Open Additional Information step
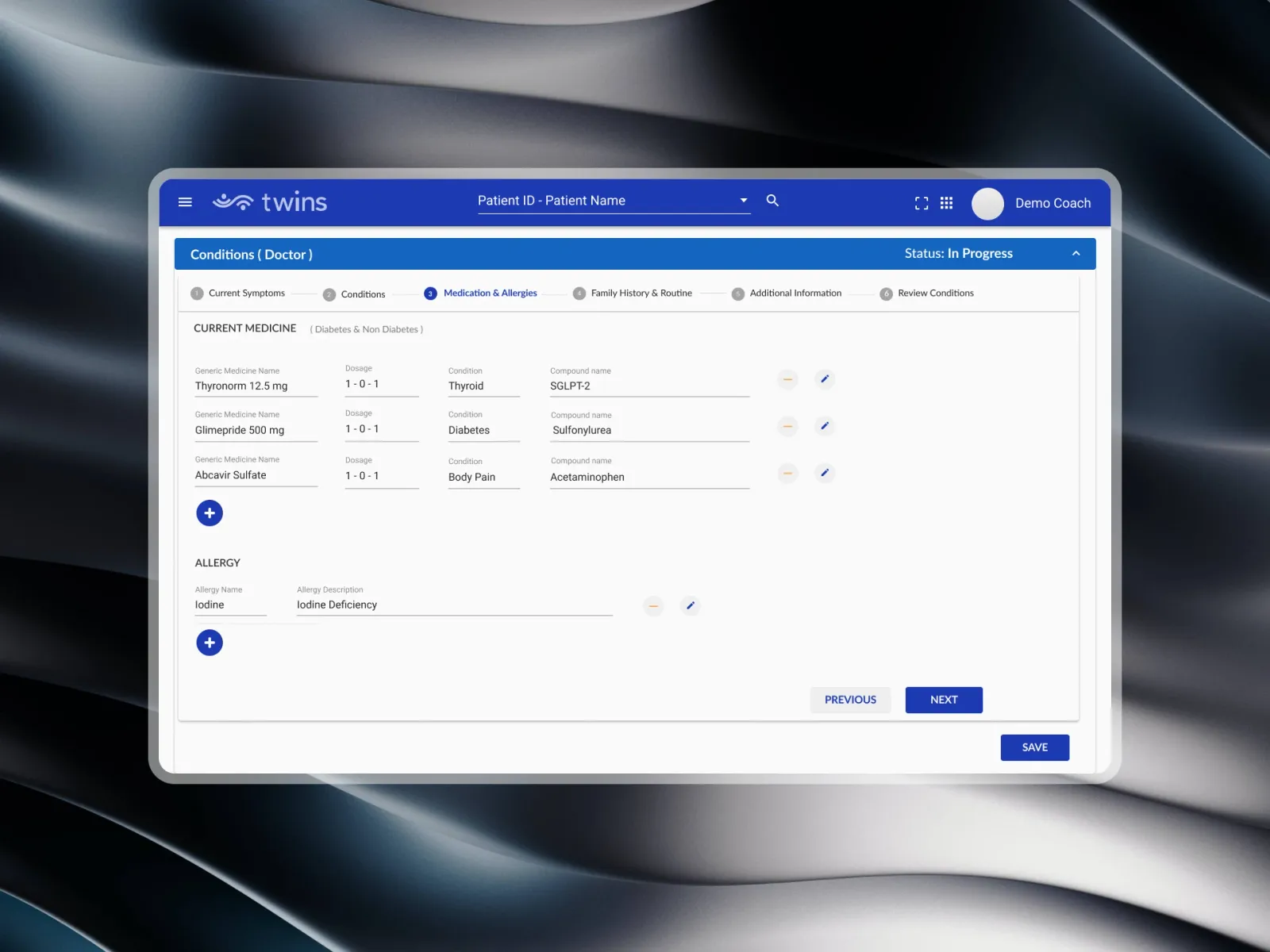 click(787, 294)
